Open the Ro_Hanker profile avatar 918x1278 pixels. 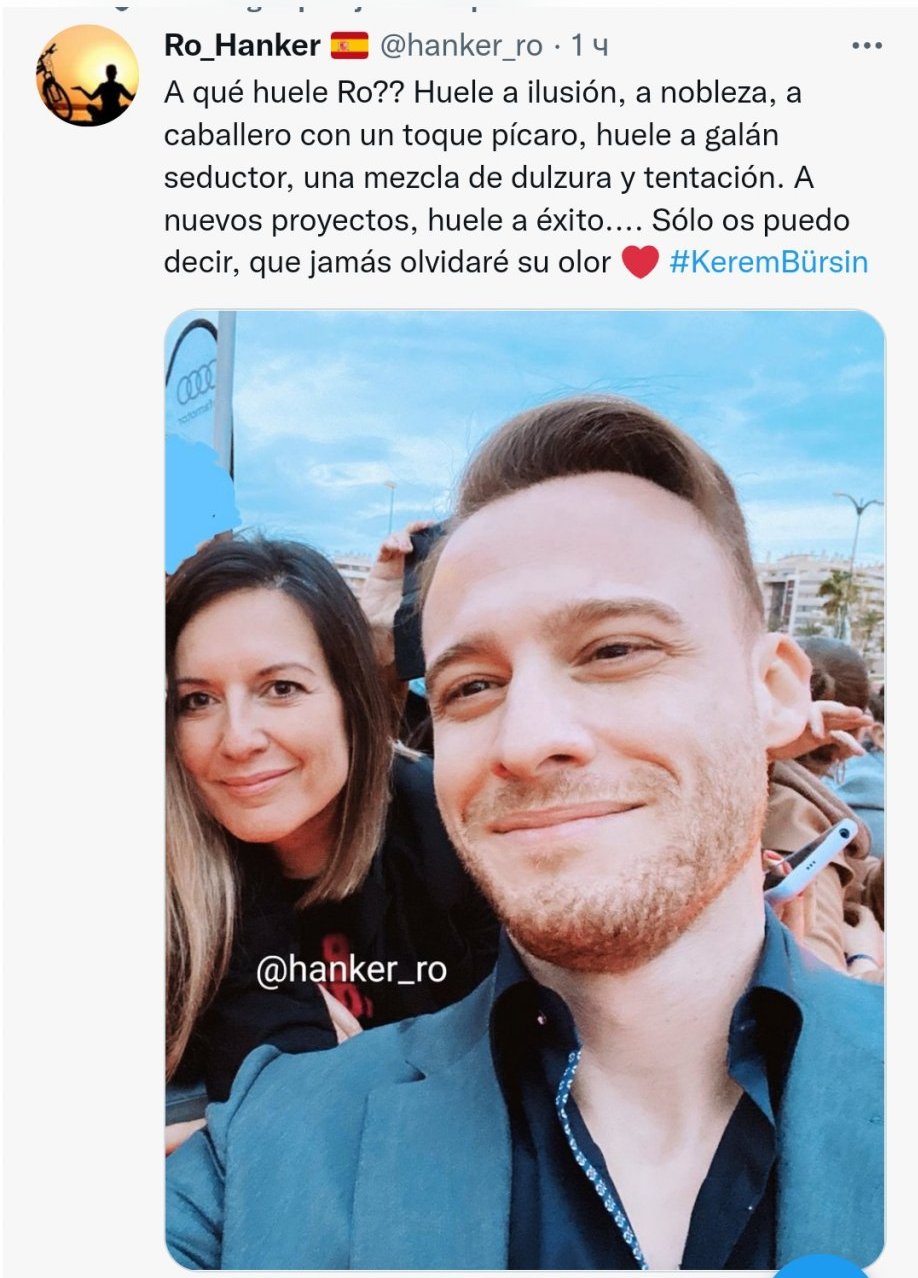pos(87,75)
